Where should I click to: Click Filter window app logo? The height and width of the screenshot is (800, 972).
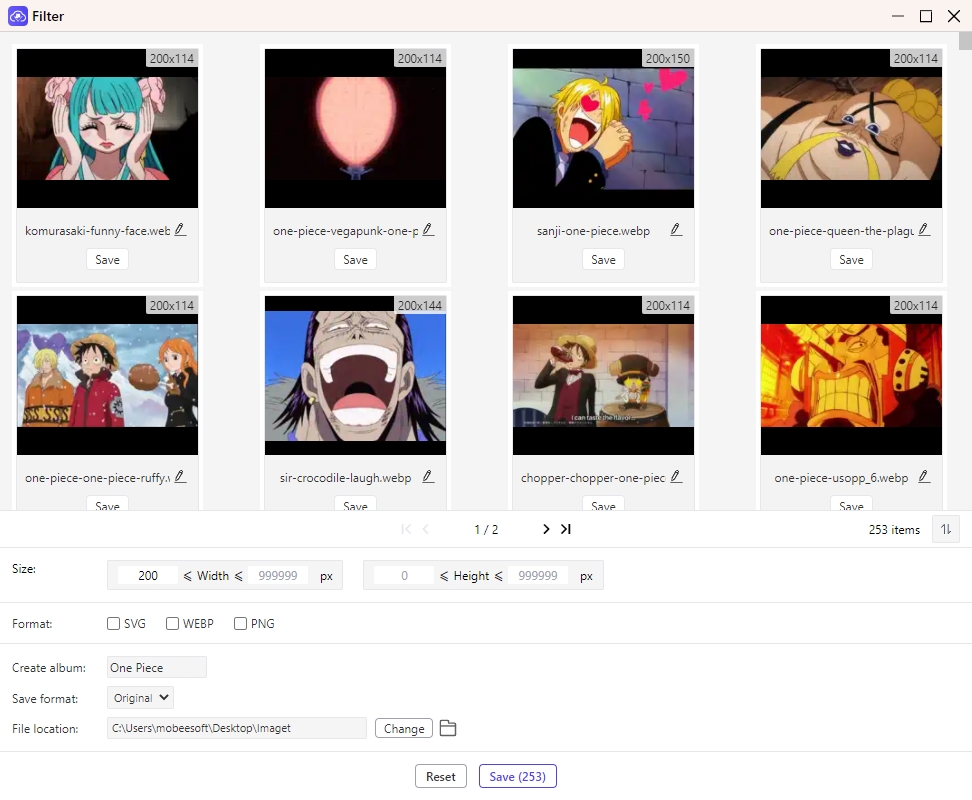click(17, 16)
